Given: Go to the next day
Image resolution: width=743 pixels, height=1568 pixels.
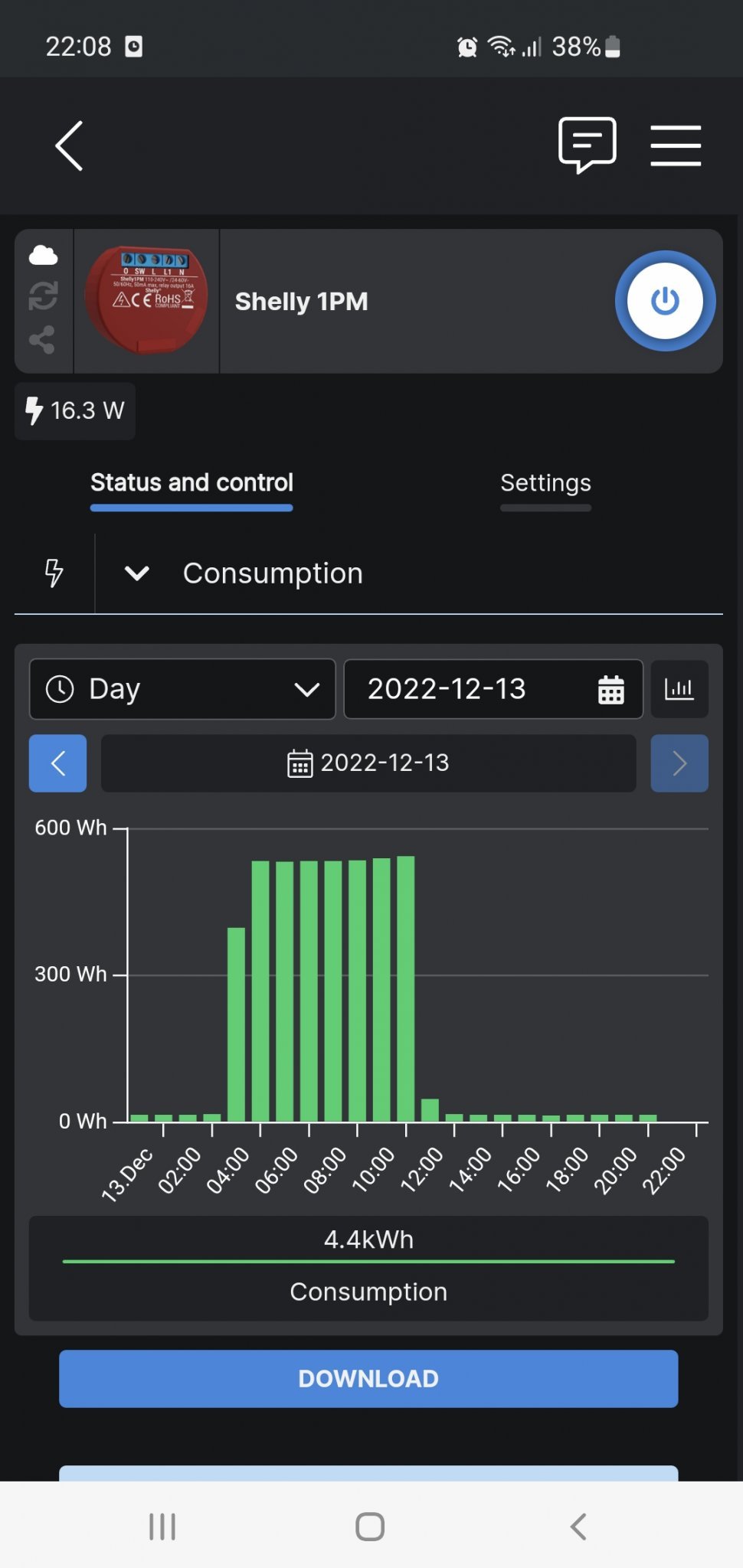Looking at the screenshot, I should (679, 763).
